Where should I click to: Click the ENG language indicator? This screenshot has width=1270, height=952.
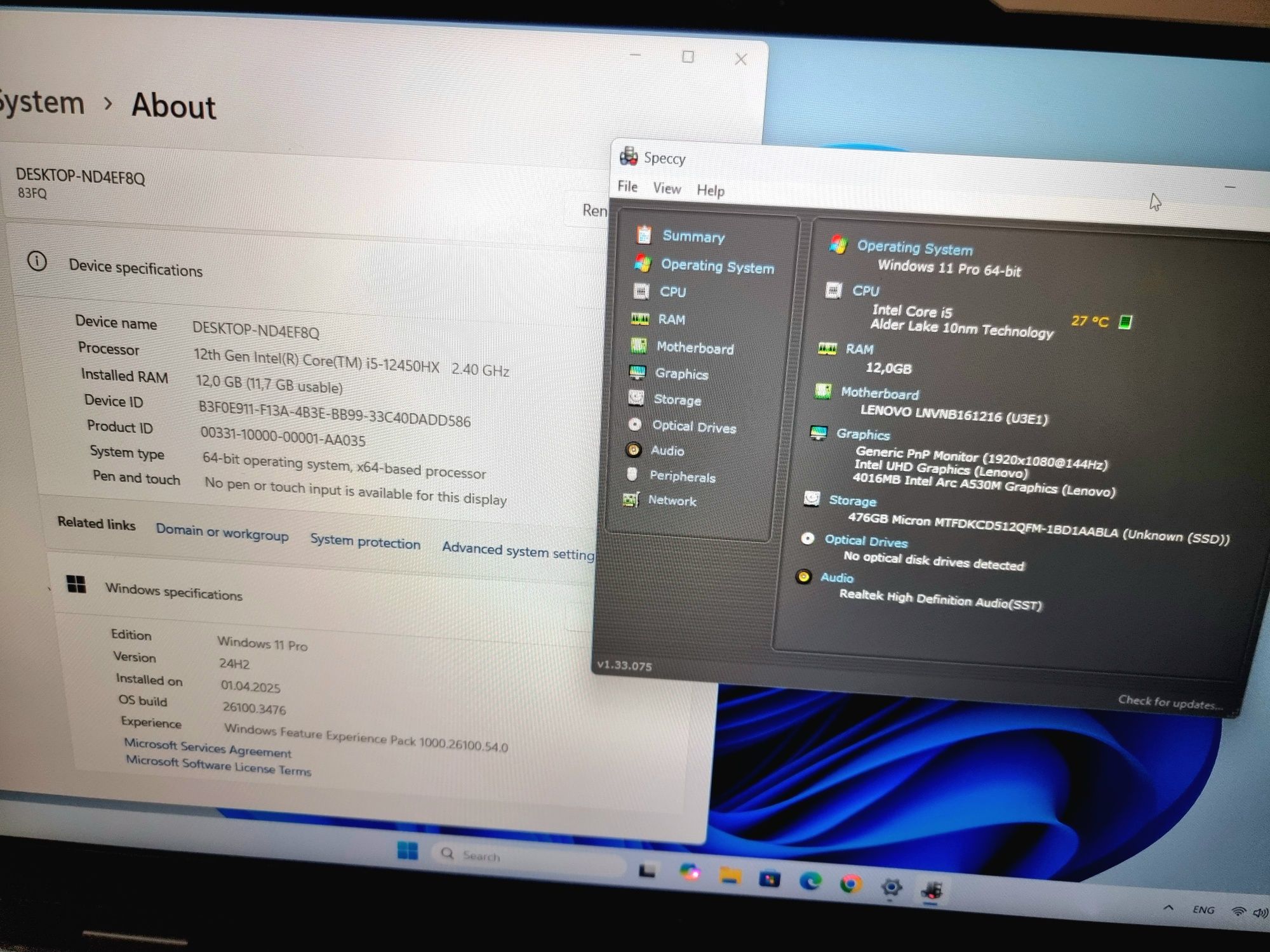click(1203, 910)
